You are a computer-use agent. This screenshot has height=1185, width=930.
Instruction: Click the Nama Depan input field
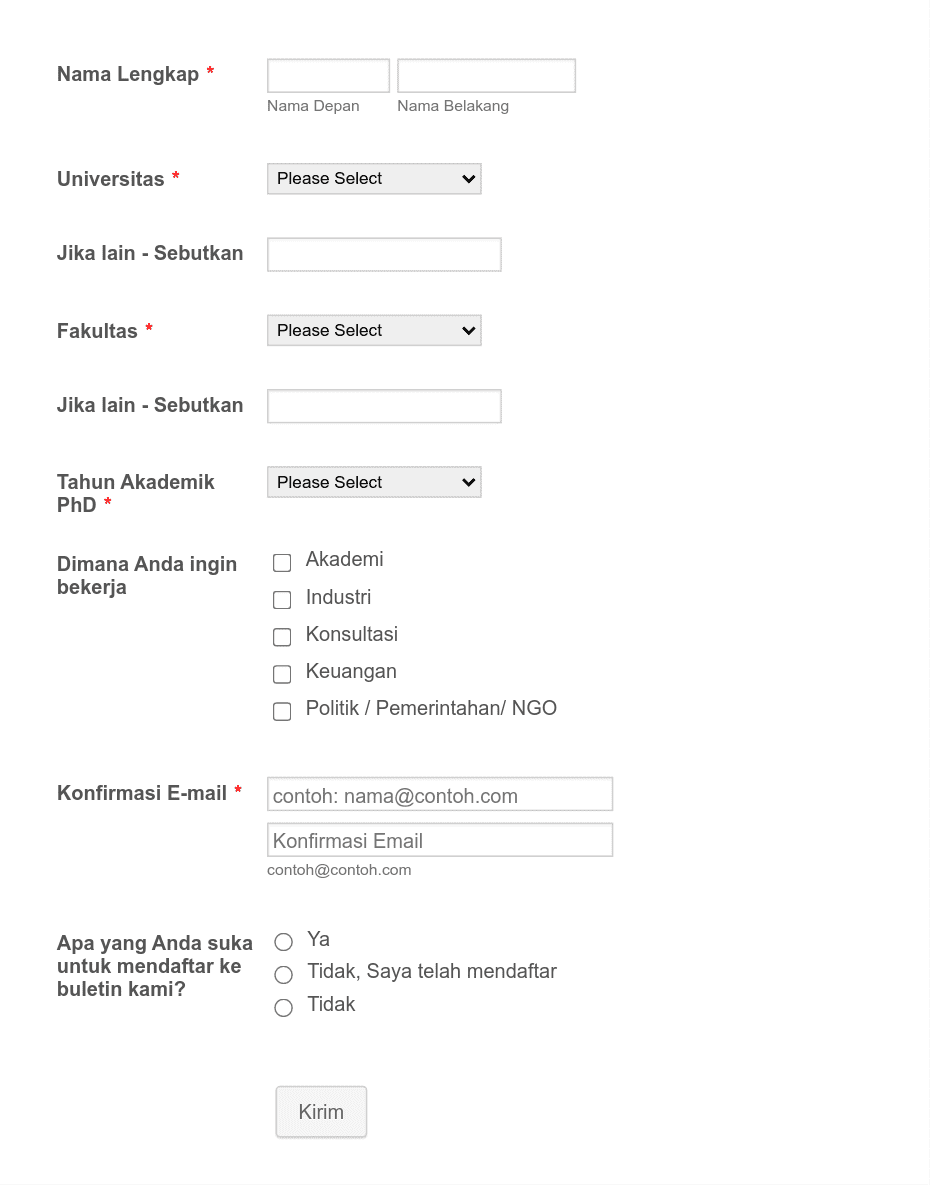click(327, 75)
